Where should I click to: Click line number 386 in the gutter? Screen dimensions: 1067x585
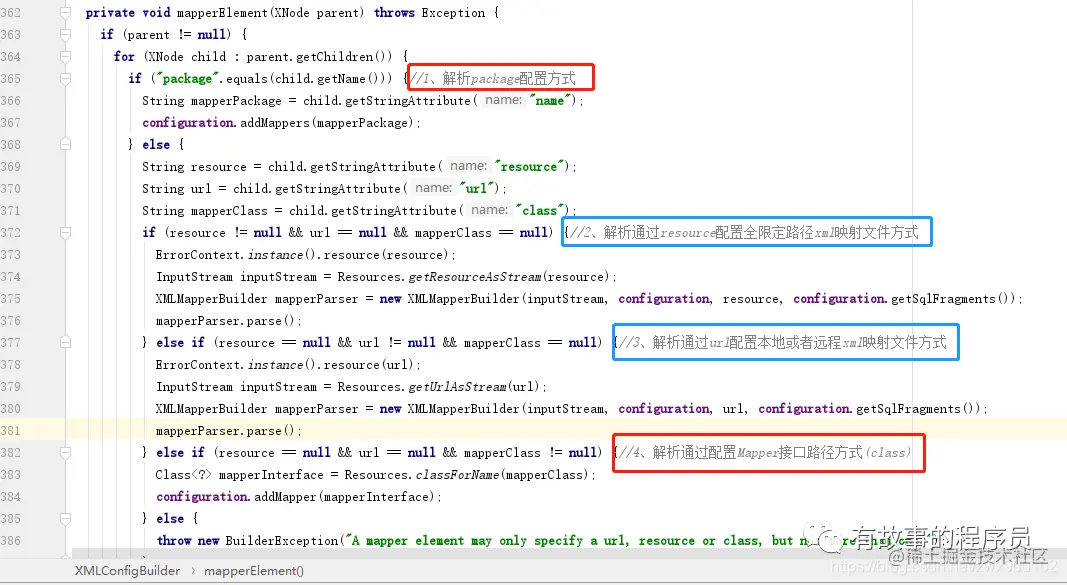coord(11,541)
